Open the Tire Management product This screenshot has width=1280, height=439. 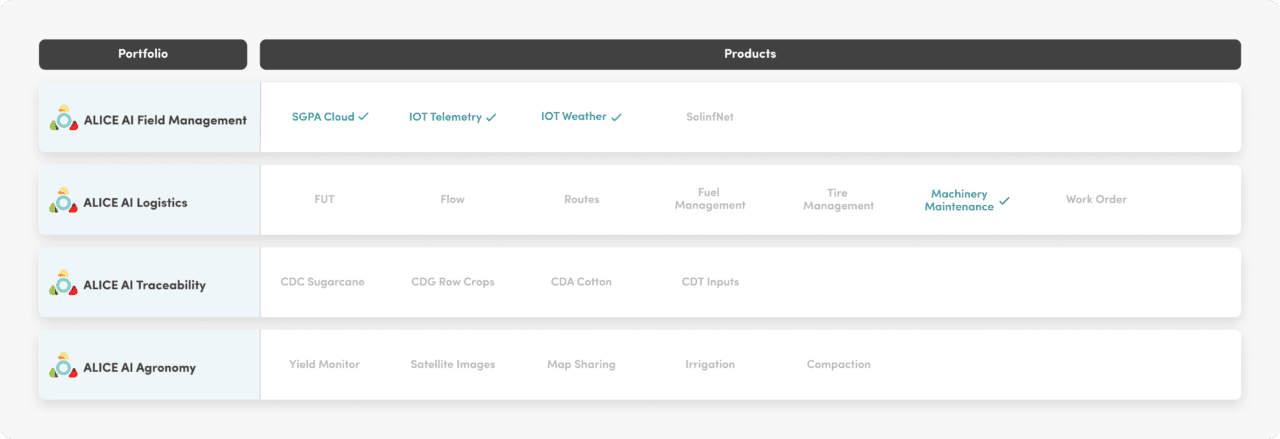point(838,199)
